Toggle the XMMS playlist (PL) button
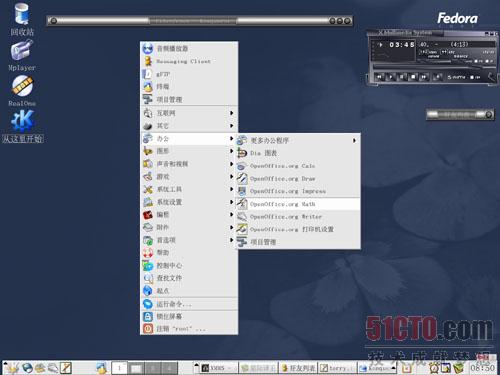This screenshot has height=375, width=500. pyautogui.click(x=489, y=61)
